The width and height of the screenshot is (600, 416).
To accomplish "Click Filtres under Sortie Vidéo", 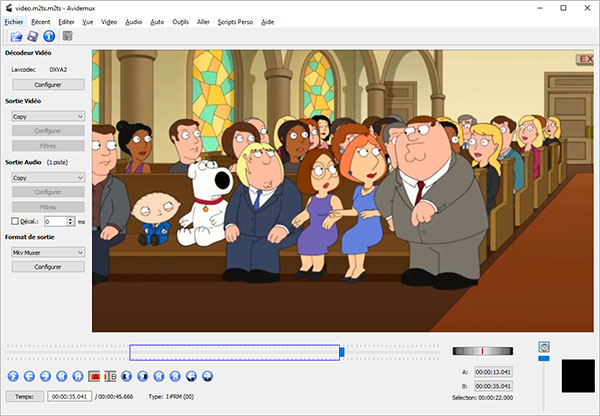I will pos(48,146).
